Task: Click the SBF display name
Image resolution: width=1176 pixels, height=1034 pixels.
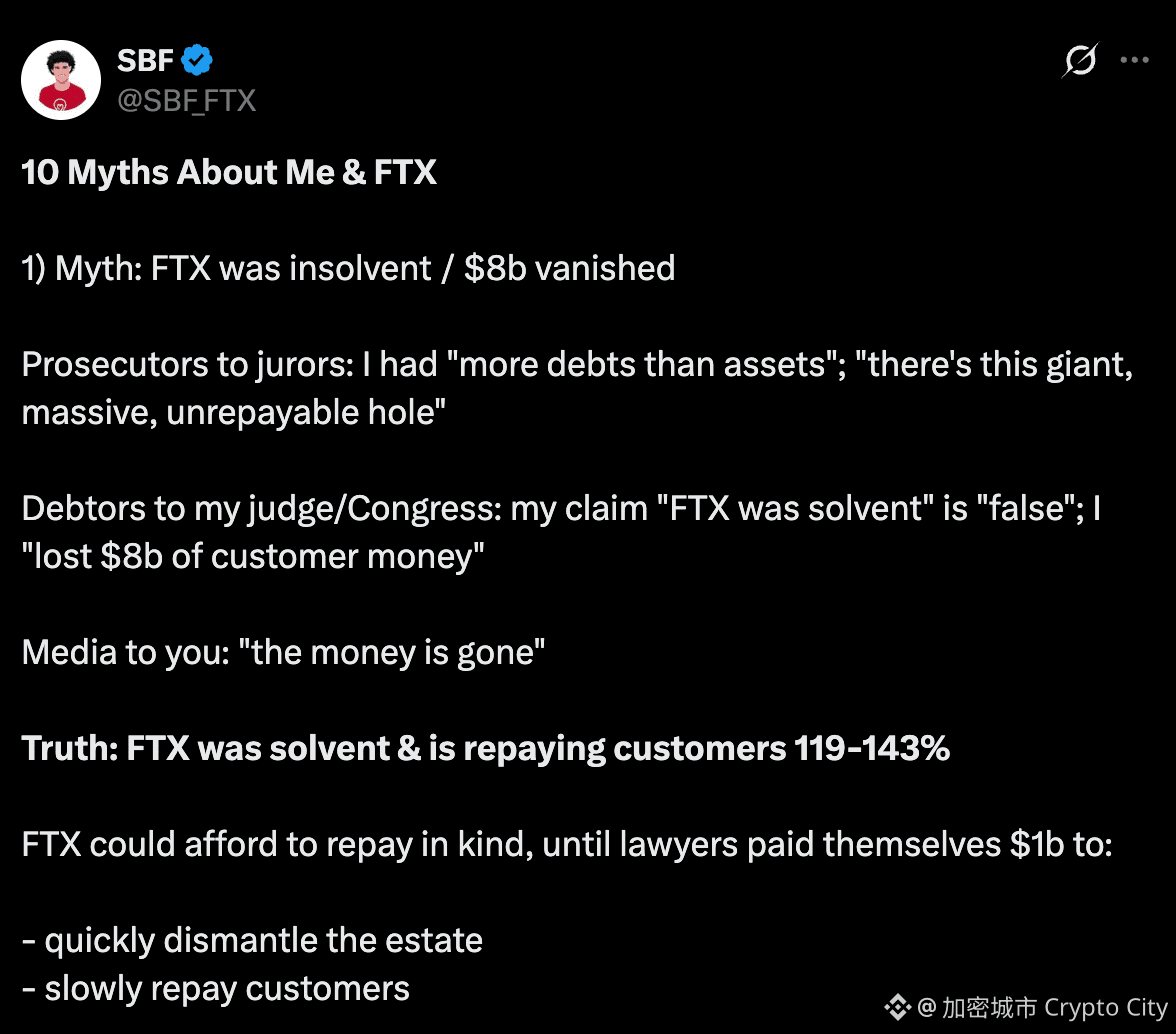Action: [x=144, y=60]
